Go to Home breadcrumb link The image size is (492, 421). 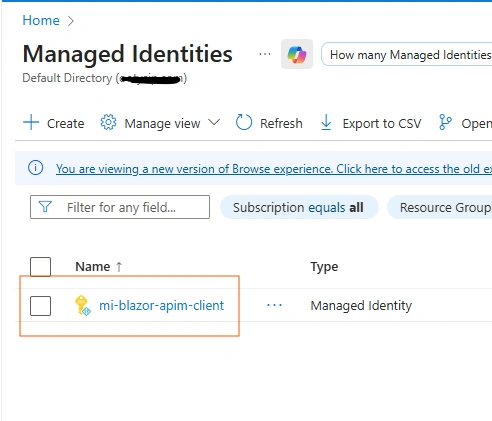click(41, 20)
